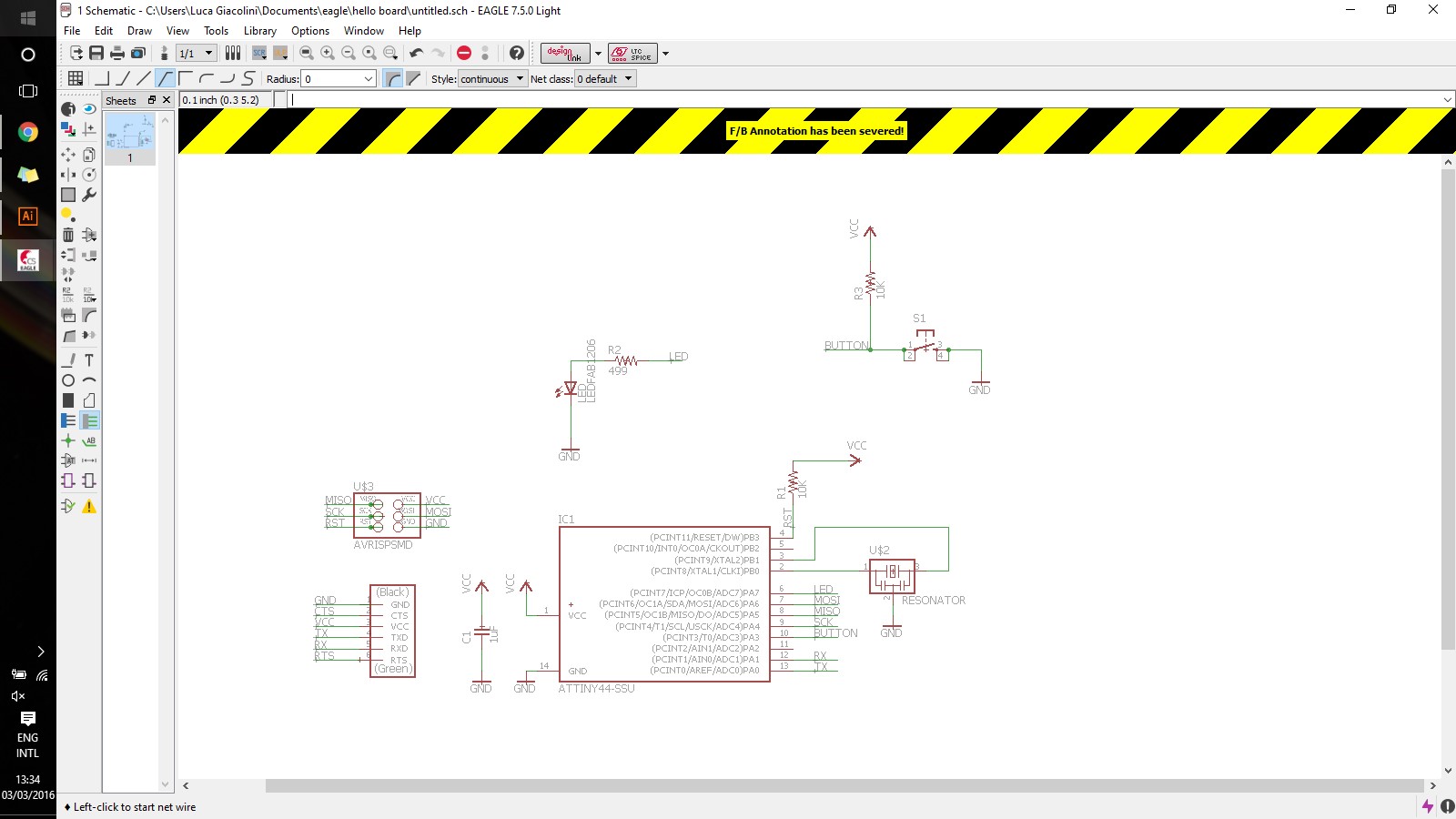Open the LTC SPICE dropdown arrow
This screenshot has width=1456, height=819.
(x=665, y=54)
